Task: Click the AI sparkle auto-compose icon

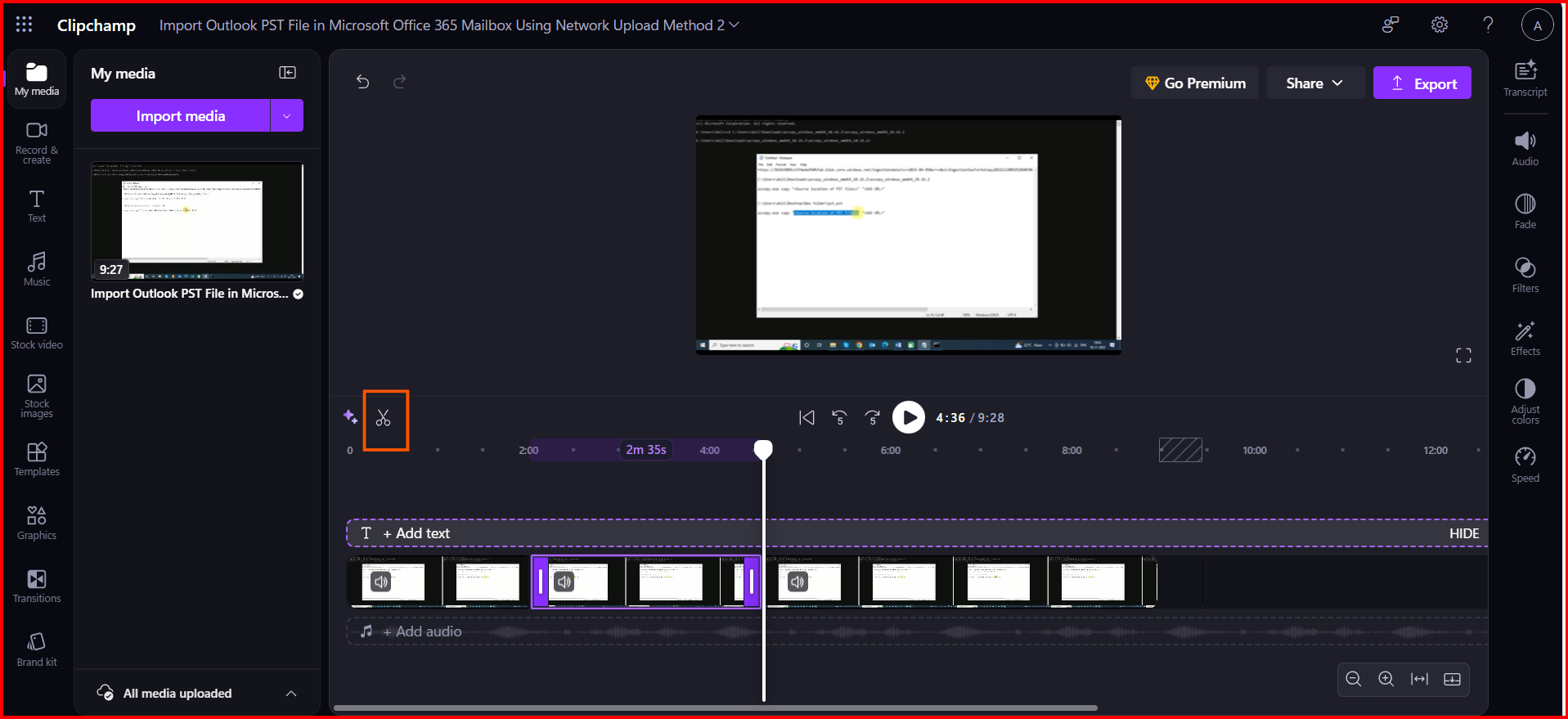Action: pyautogui.click(x=350, y=417)
